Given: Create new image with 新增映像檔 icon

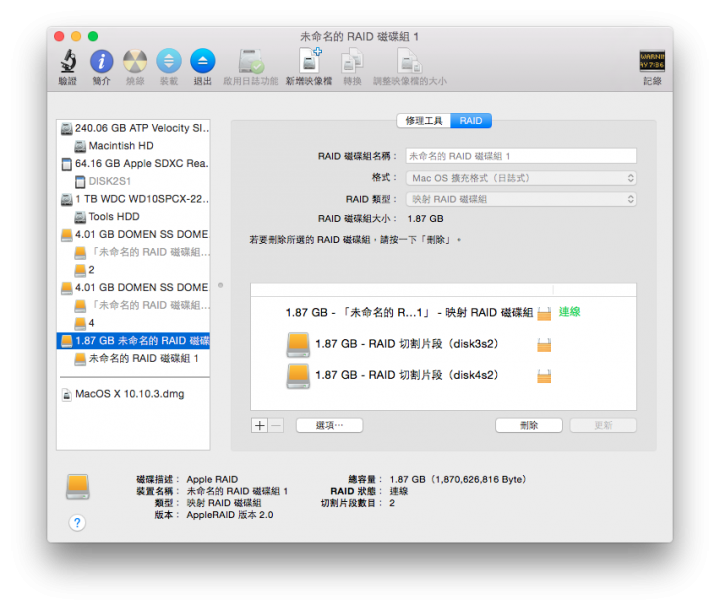Looking at the screenshot, I should 309,62.
